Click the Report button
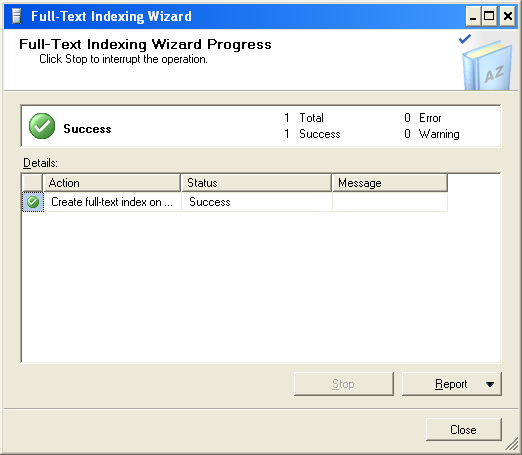Screen dimensions: 522x455 451,384
